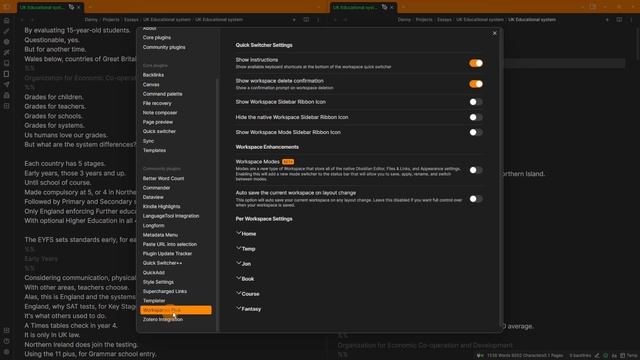Select Quick Switcher++ plugin settings
640x360 pixels.
[x=162, y=263]
